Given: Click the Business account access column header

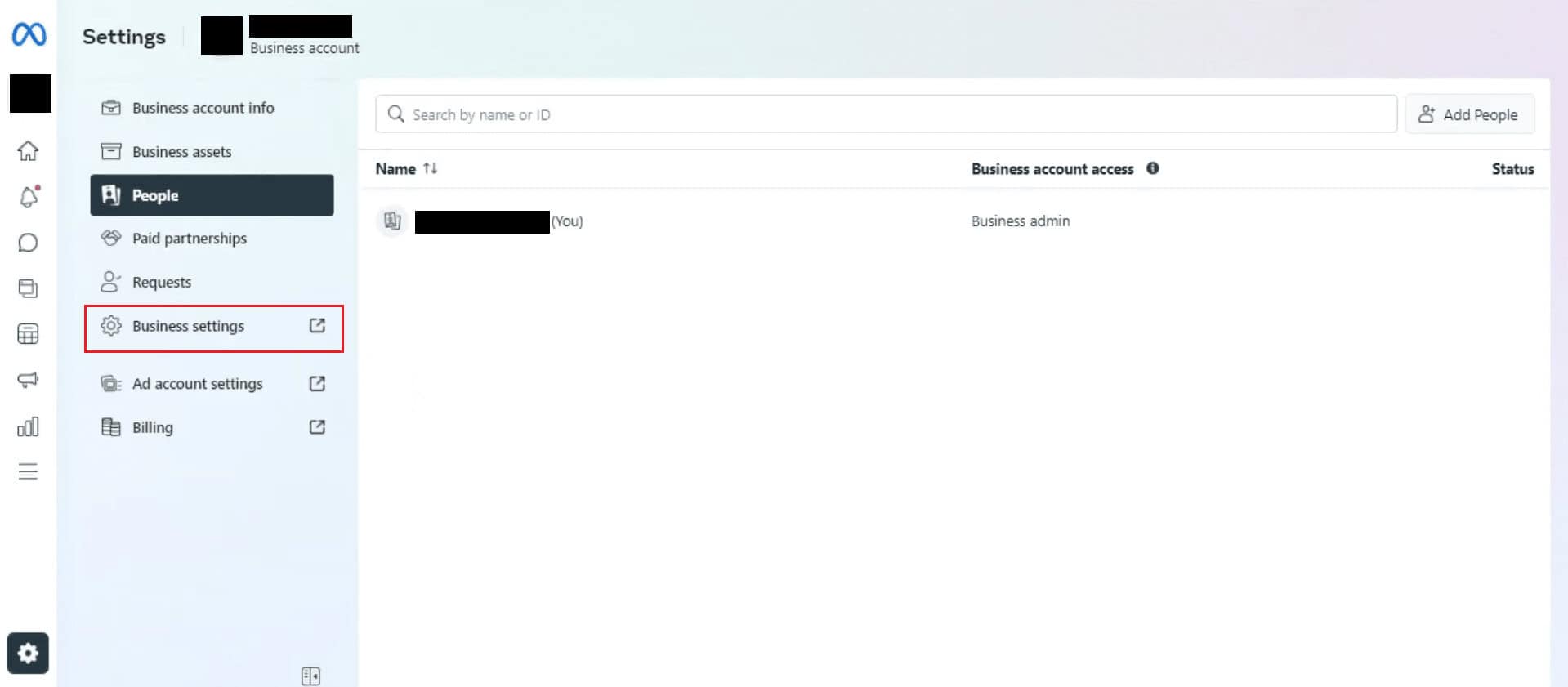Looking at the screenshot, I should coord(1052,169).
